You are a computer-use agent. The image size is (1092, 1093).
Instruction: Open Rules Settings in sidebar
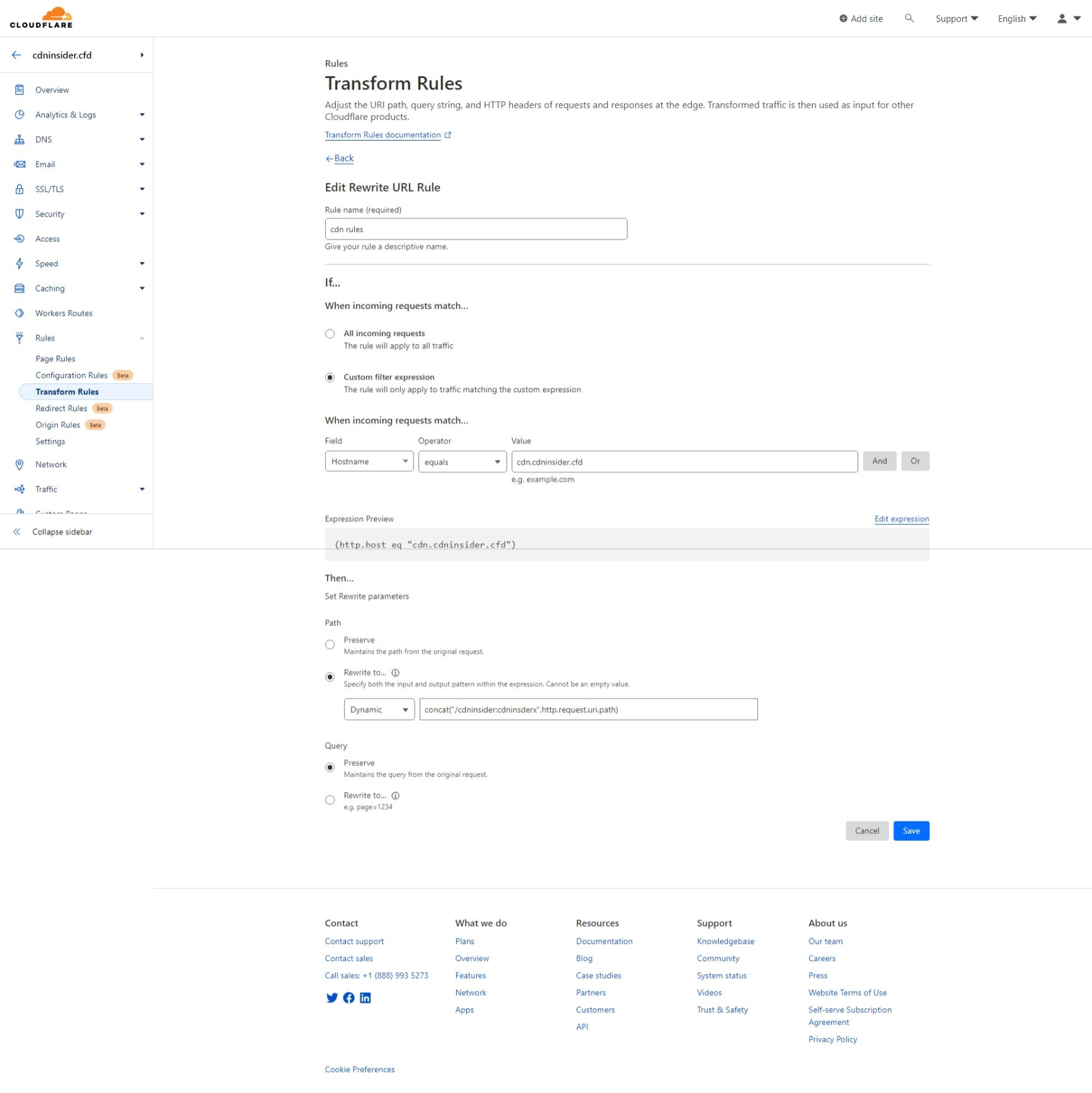(50, 441)
